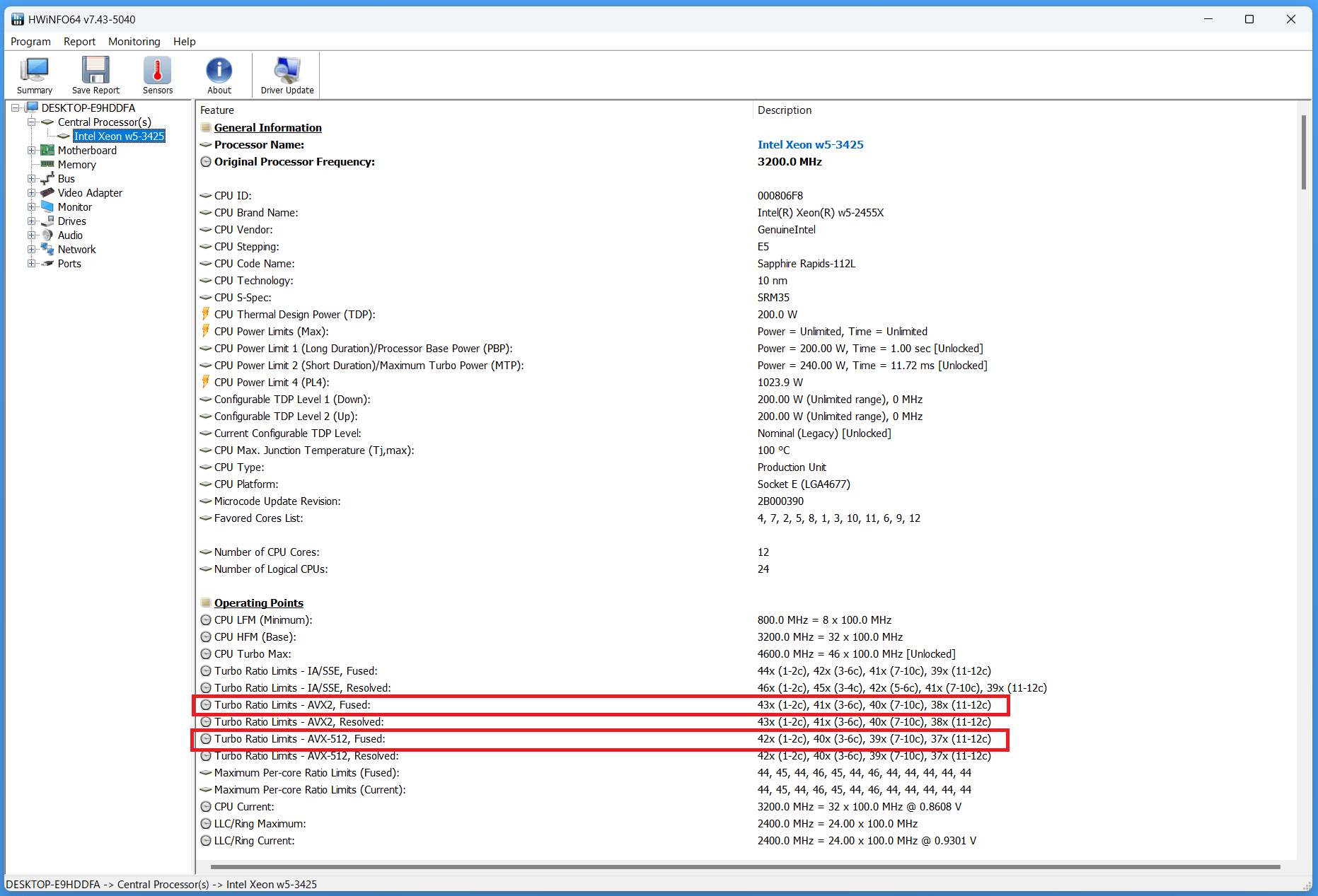Collapse the Central Processor(s) node
The height and width of the screenshot is (896, 1318).
tap(31, 122)
